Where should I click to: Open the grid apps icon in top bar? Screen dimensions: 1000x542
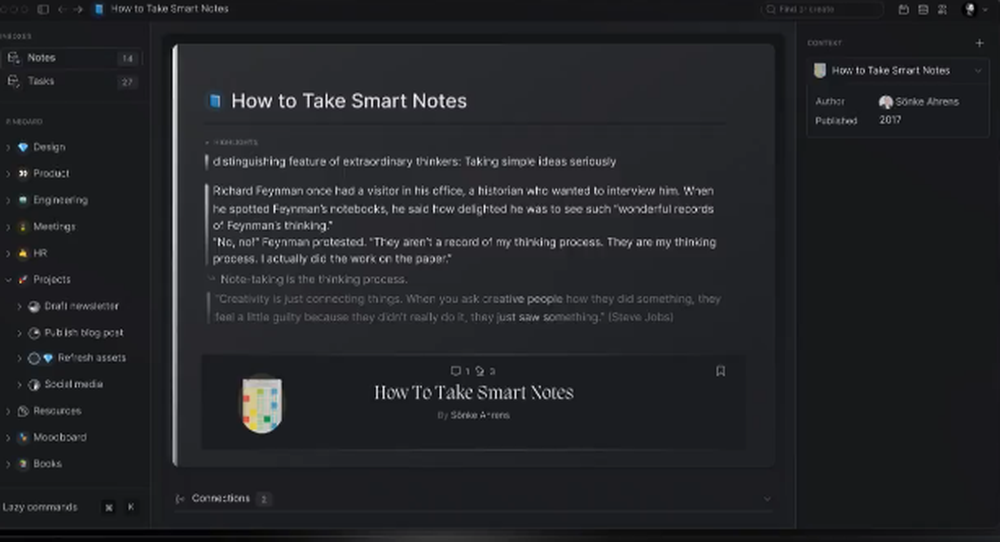click(x=942, y=10)
